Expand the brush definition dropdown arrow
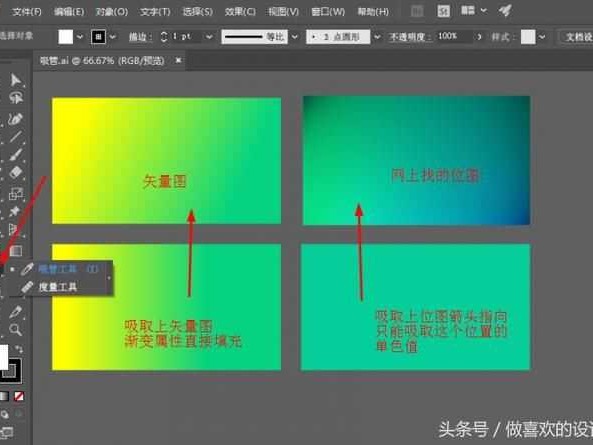The width and height of the screenshot is (593, 445). (x=377, y=37)
